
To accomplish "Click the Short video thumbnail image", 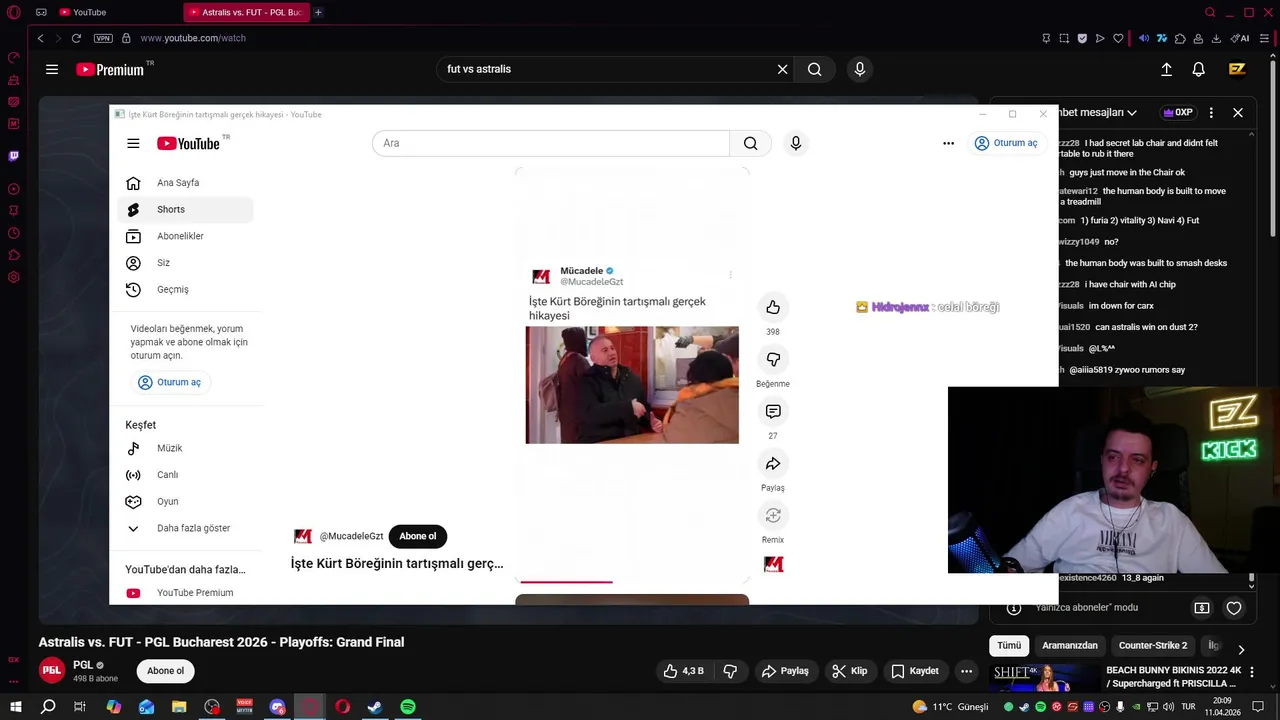I will click(632, 385).
